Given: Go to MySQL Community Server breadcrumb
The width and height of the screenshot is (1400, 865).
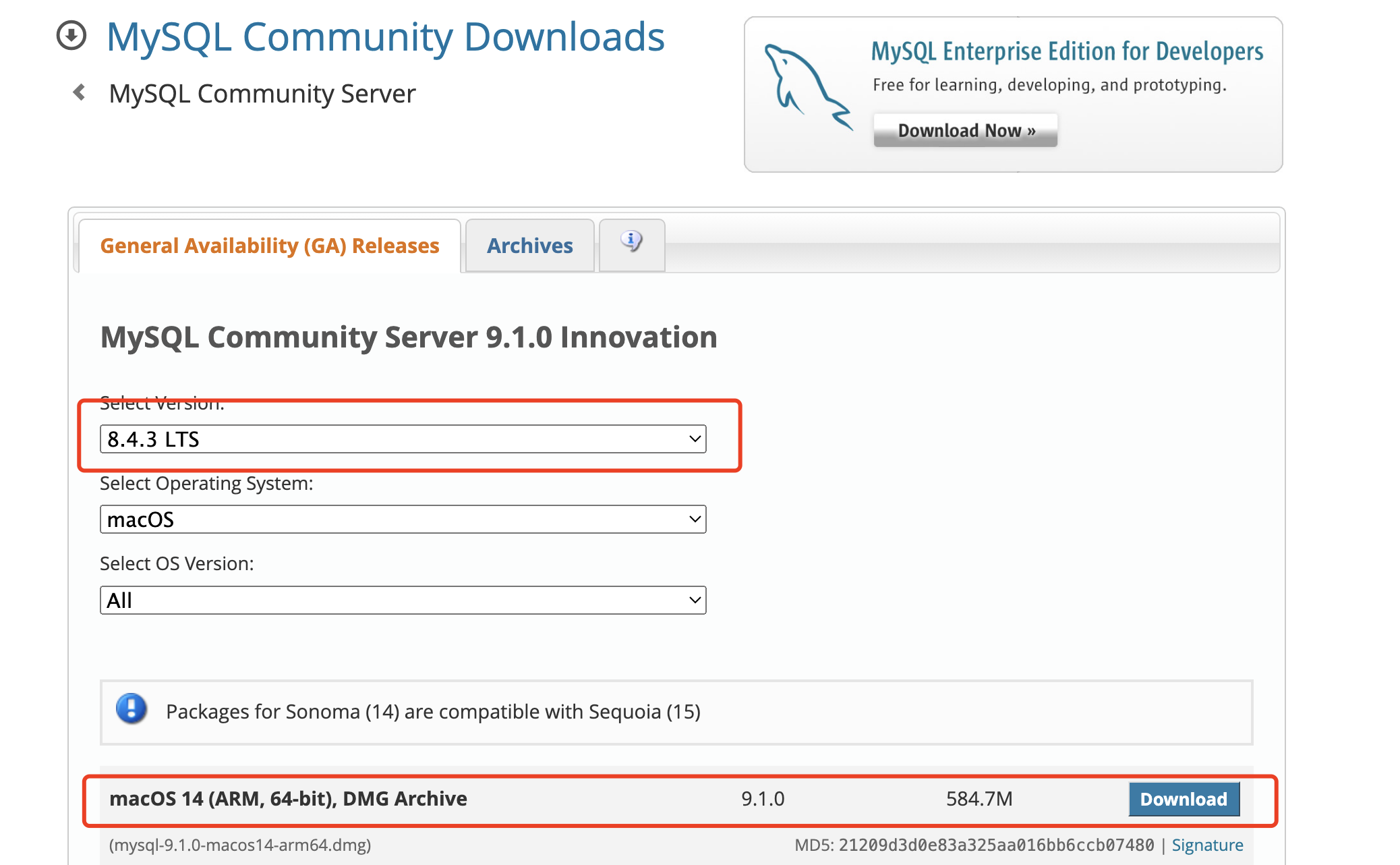Looking at the screenshot, I should [262, 94].
